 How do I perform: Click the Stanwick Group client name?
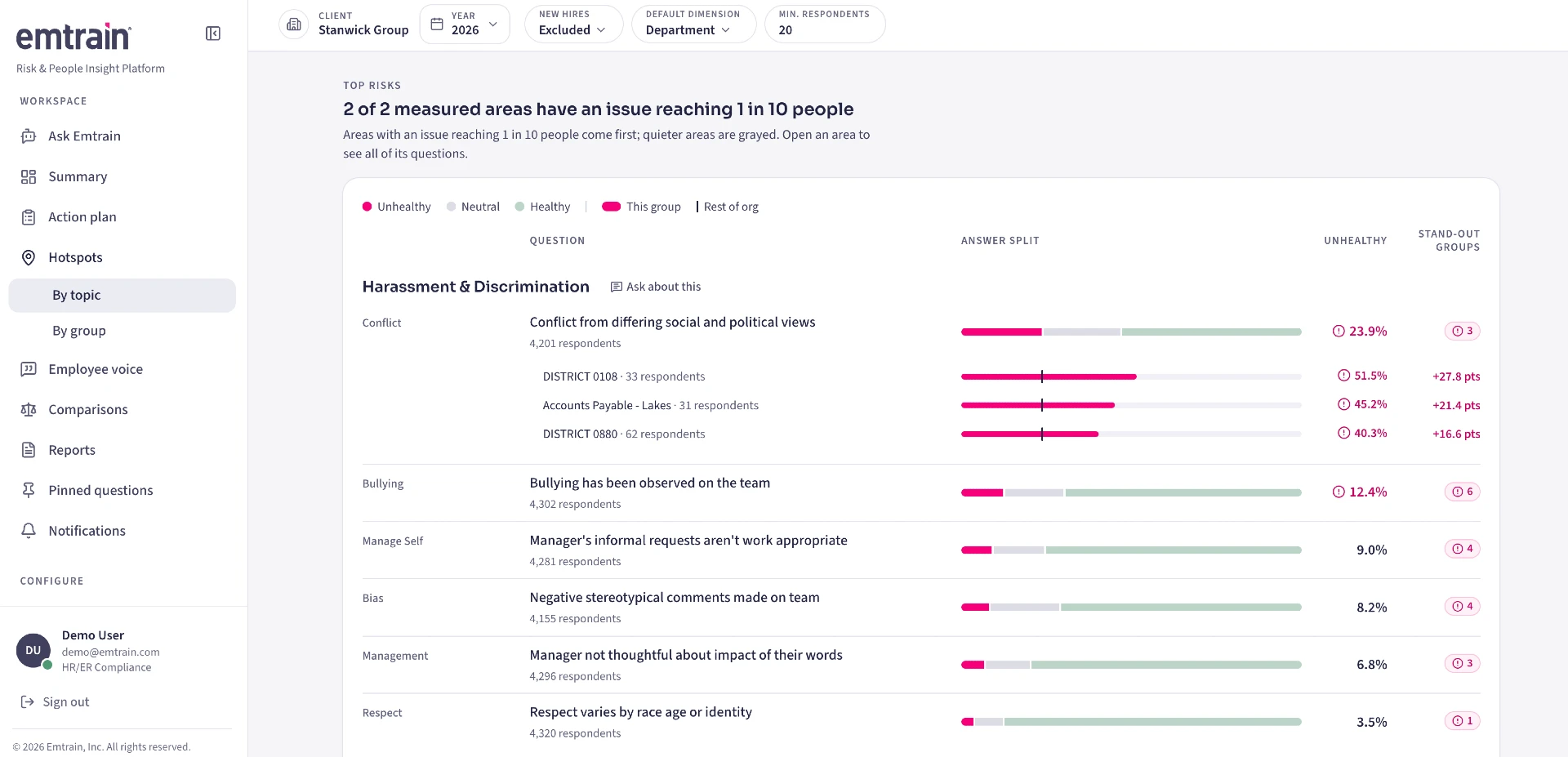coord(363,30)
